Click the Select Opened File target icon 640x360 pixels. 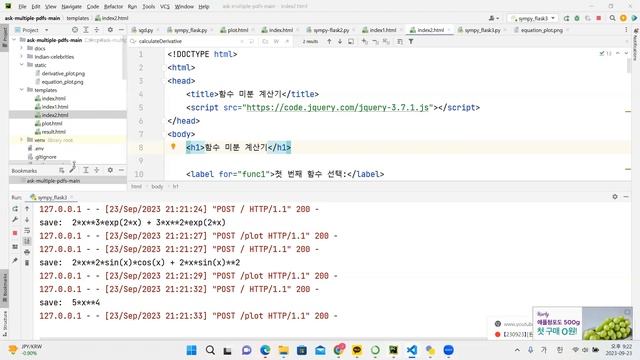click(x=75, y=30)
